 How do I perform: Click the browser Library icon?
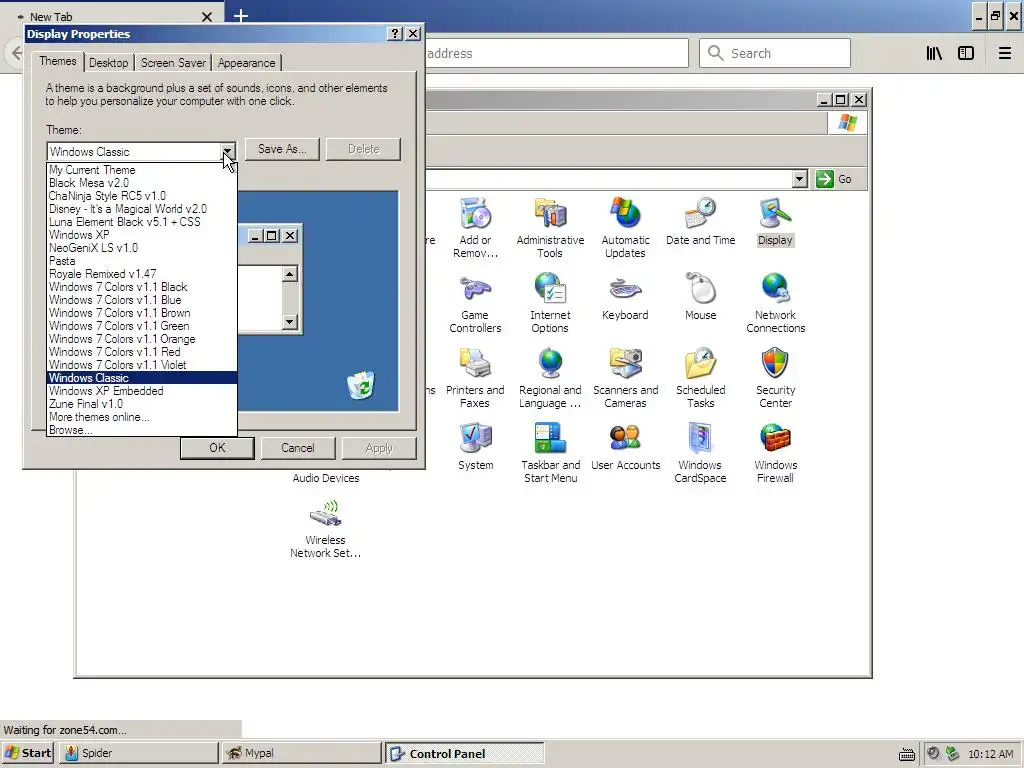(x=934, y=54)
